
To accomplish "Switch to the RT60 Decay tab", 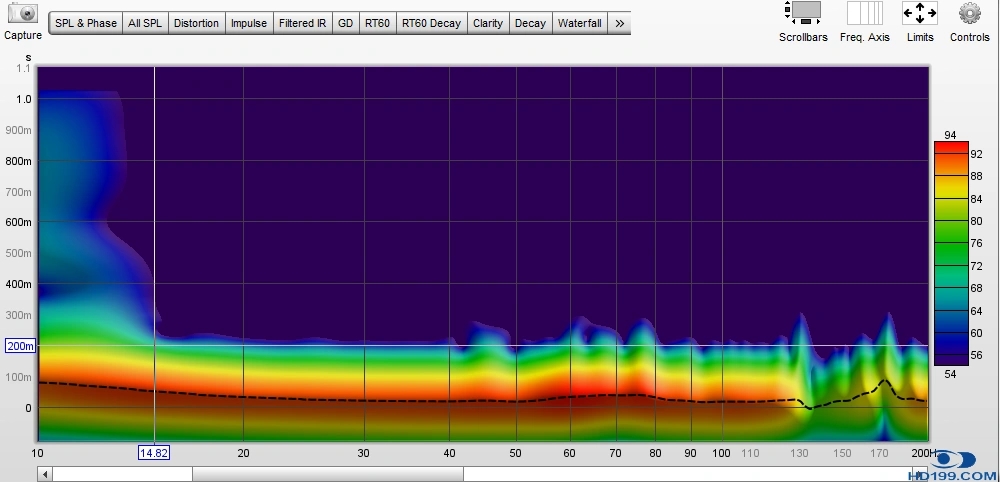I will (x=432, y=23).
